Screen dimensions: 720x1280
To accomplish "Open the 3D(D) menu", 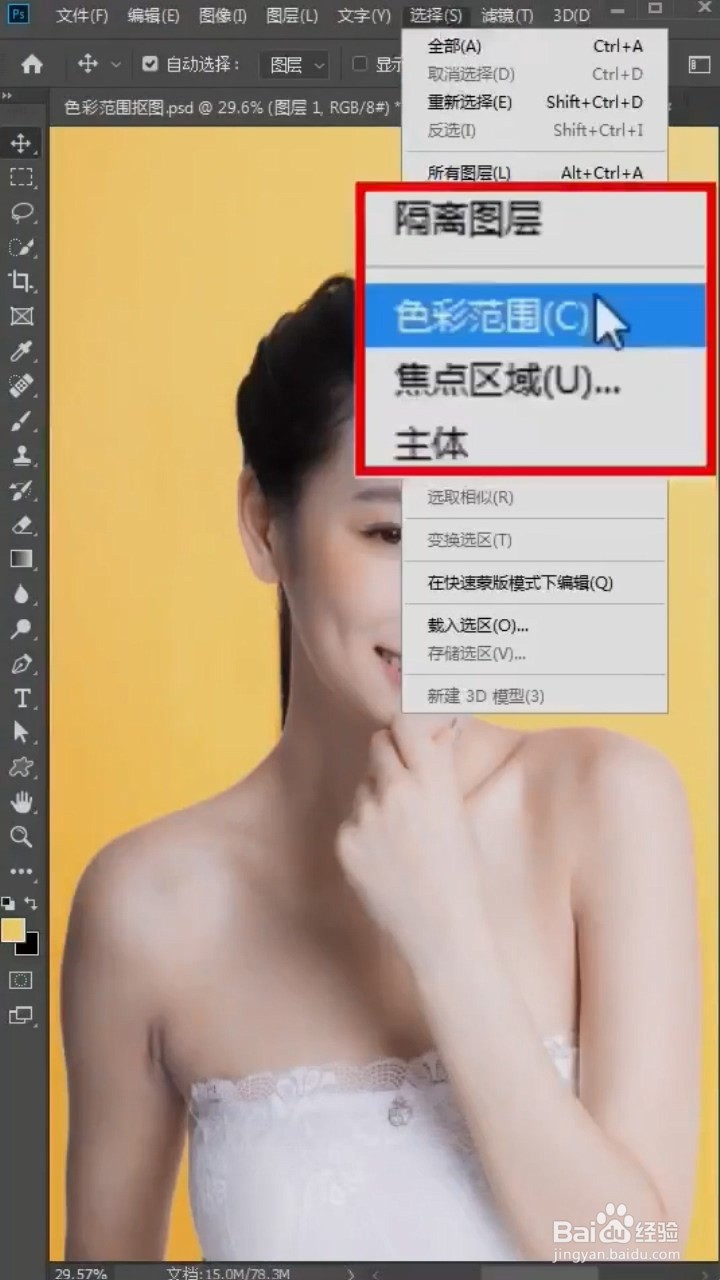I will coord(572,15).
